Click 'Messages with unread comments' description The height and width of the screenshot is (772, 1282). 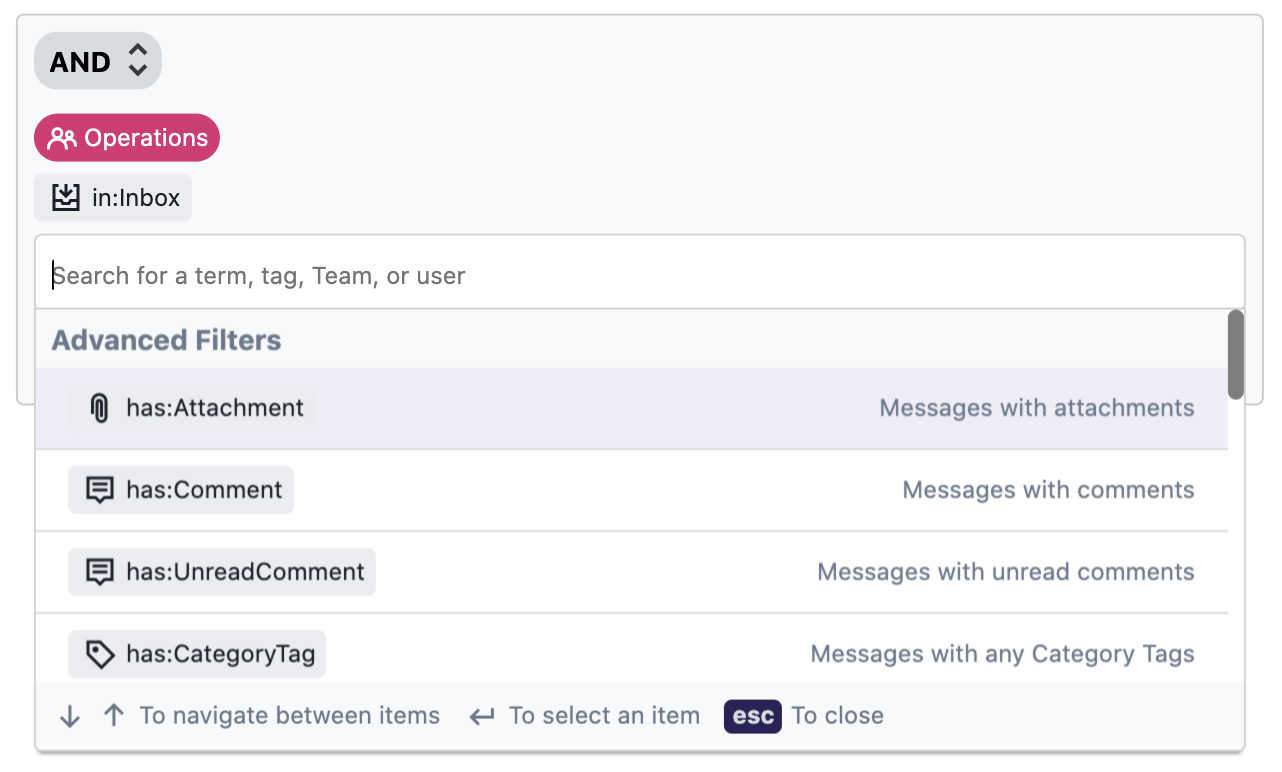click(1006, 572)
